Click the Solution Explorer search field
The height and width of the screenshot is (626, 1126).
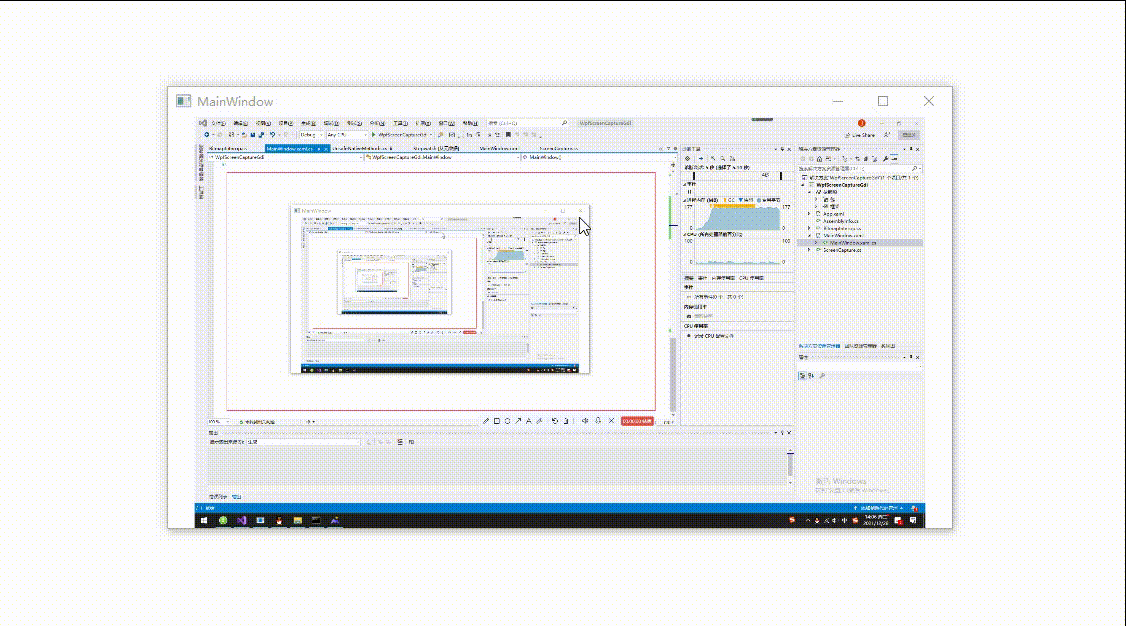[x=860, y=169]
